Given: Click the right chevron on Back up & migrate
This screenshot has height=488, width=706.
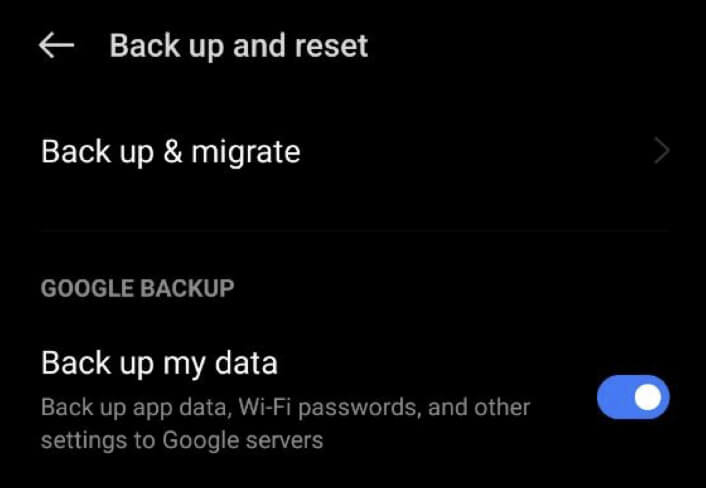Looking at the screenshot, I should 661,151.
